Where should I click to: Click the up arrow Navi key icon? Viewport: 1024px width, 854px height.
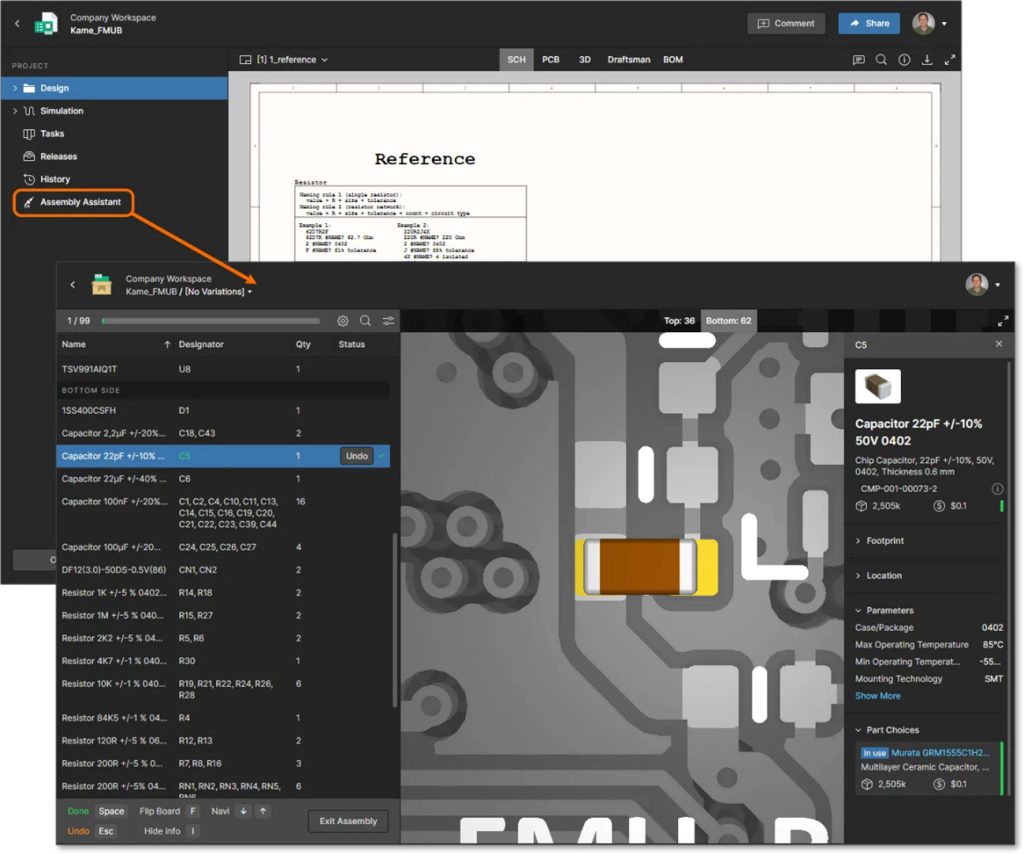[x=263, y=812]
